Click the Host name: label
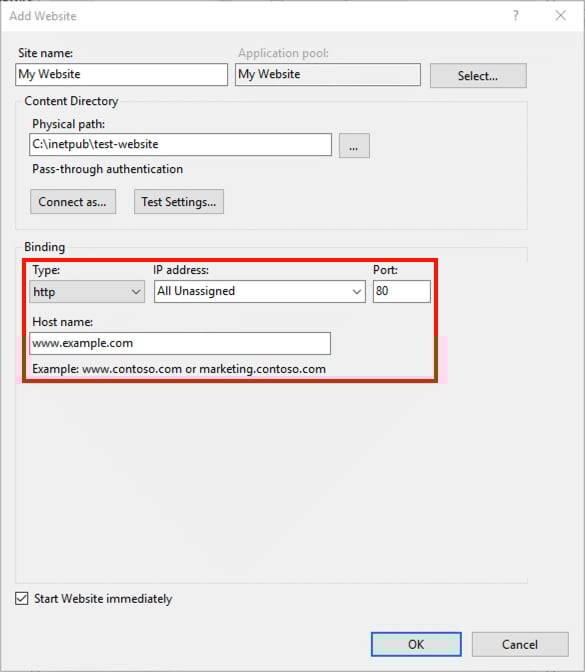 (x=63, y=322)
